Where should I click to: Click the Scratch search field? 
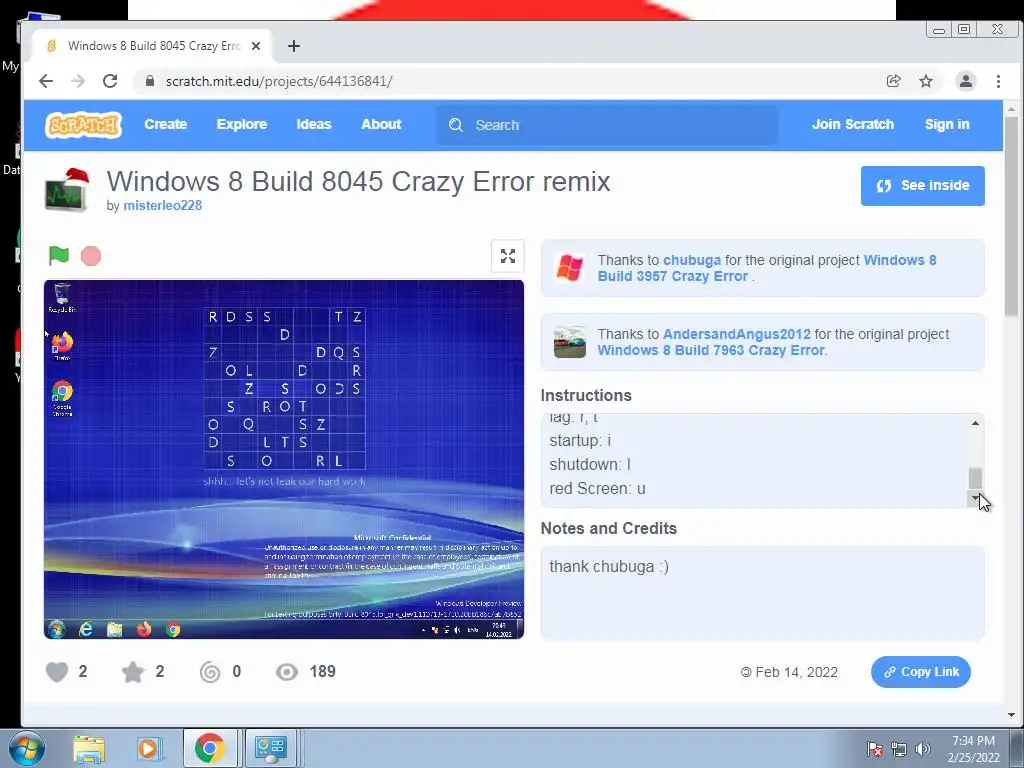607,125
